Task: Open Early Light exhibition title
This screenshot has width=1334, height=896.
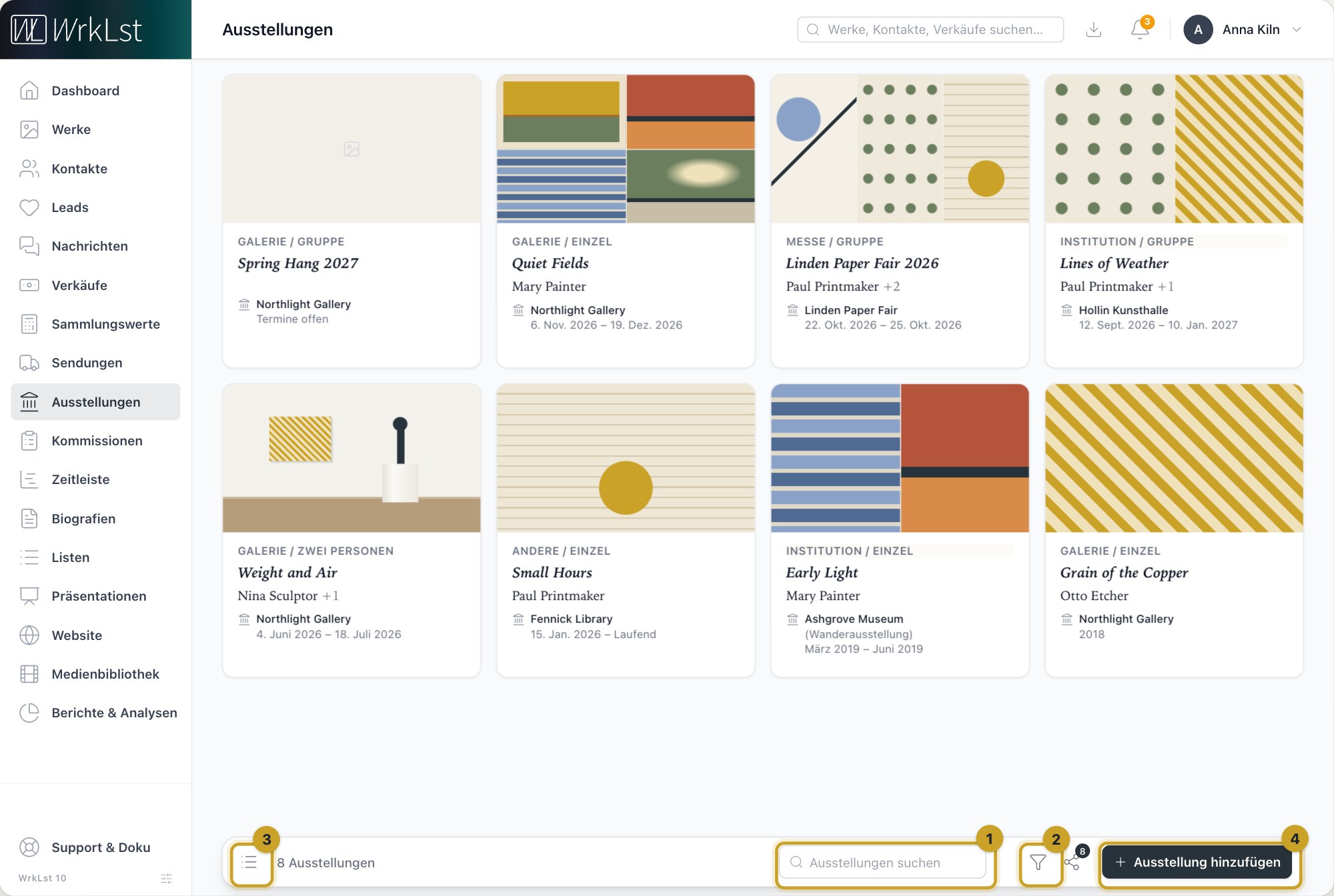Action: coord(822,573)
